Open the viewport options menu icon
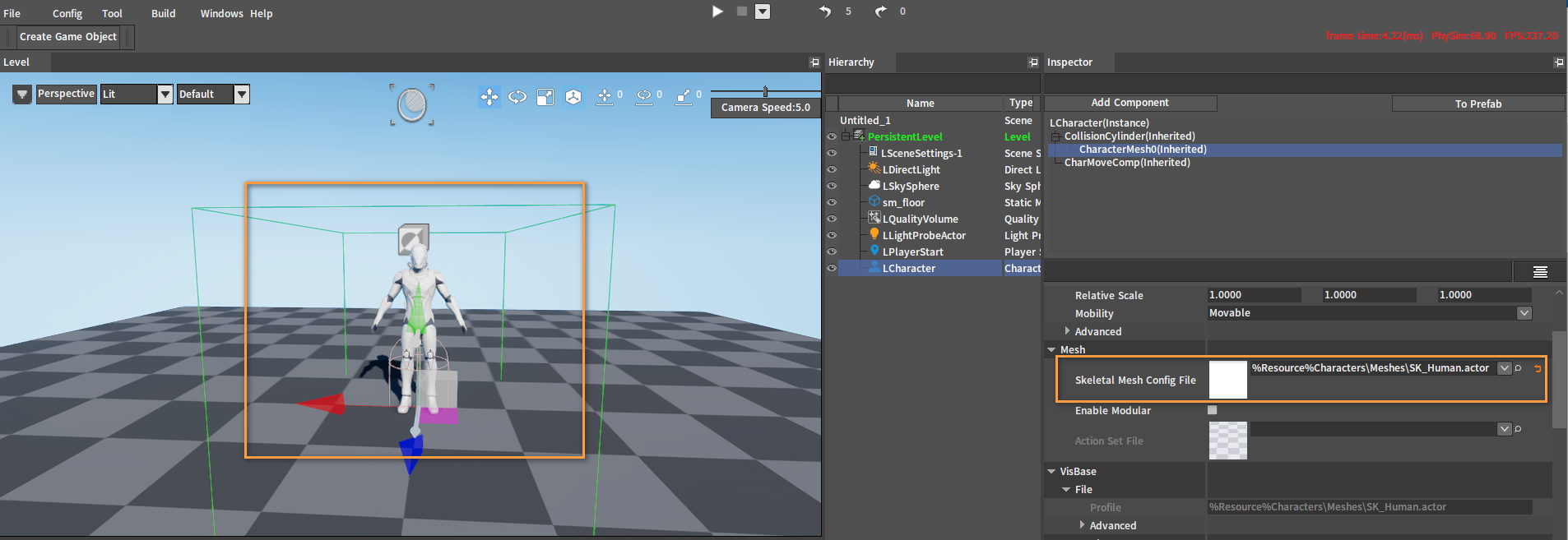The height and width of the screenshot is (540, 1568). coord(22,95)
